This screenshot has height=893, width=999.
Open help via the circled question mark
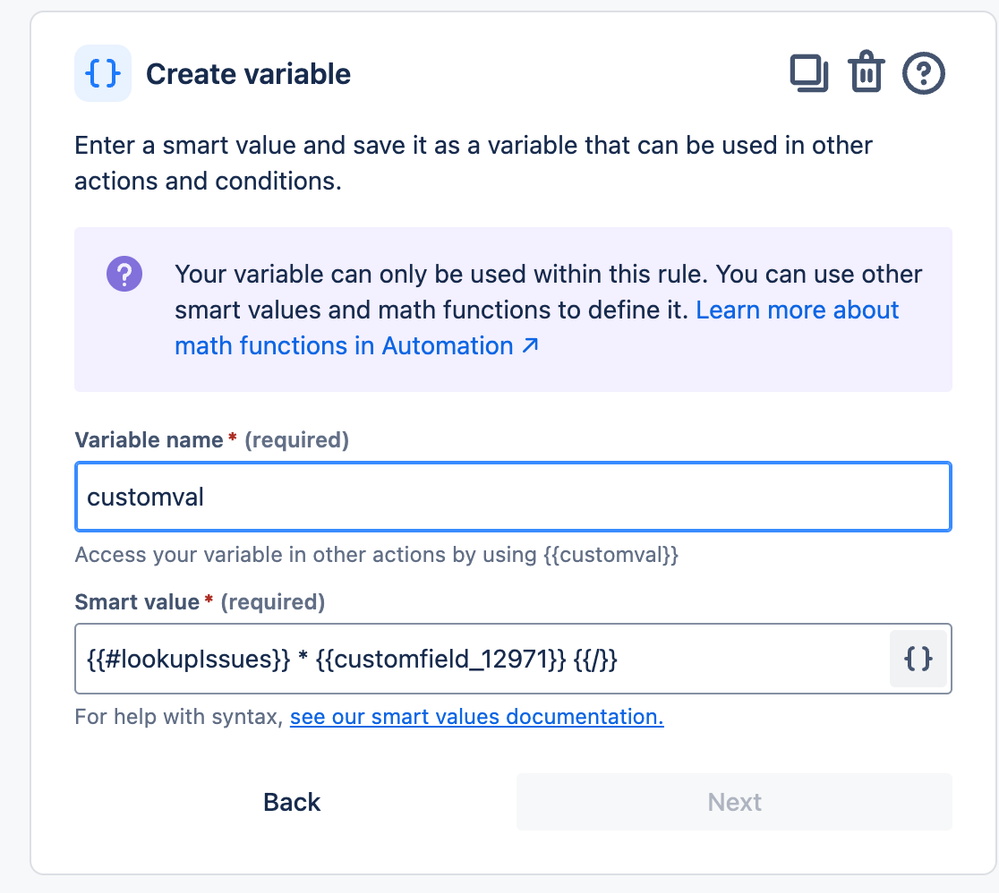[924, 74]
